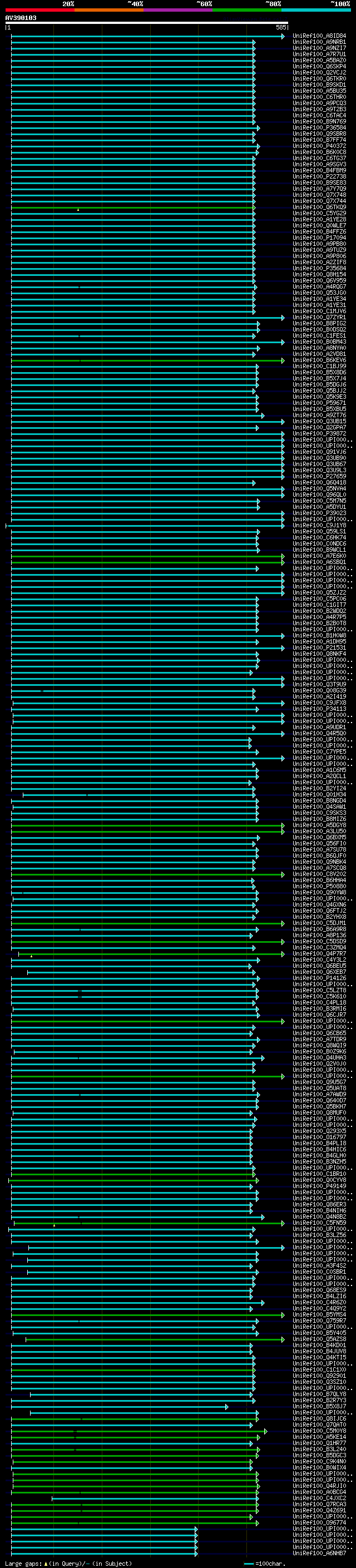Viewport: 356px width, 1568px height.
Task: Open hit UniRef100_Q6SKP4
Action: [319, 66]
